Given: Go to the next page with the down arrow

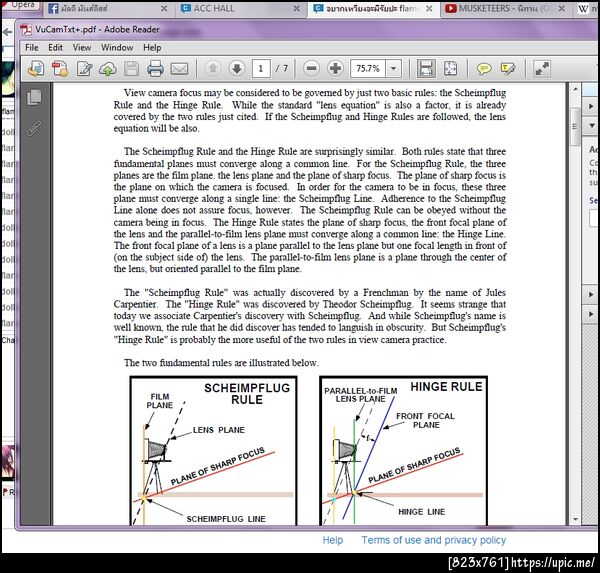Looking at the screenshot, I should 237,69.
